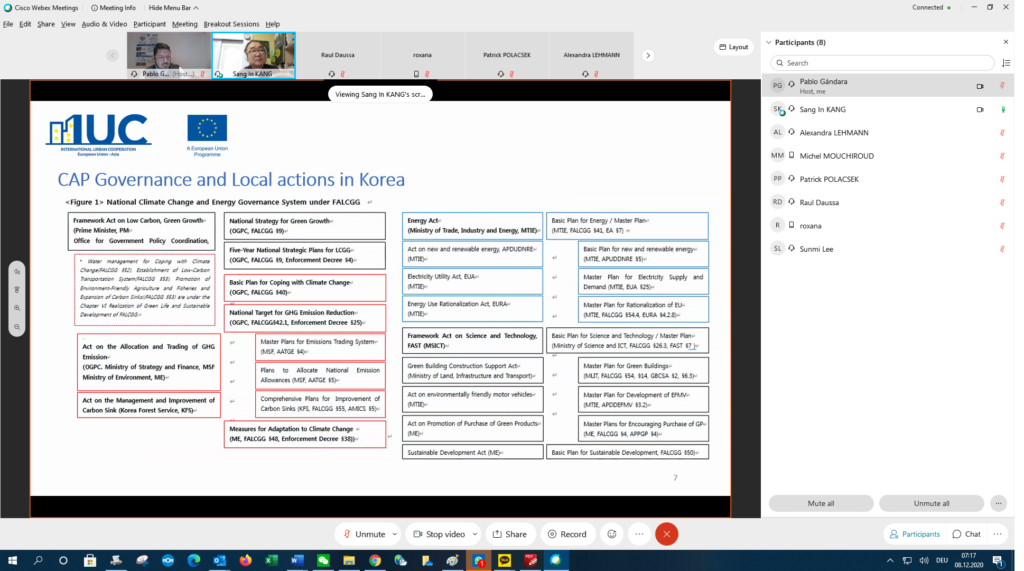Close the Participants panel
Image resolution: width=1024 pixels, height=571 pixels.
(1006, 42)
